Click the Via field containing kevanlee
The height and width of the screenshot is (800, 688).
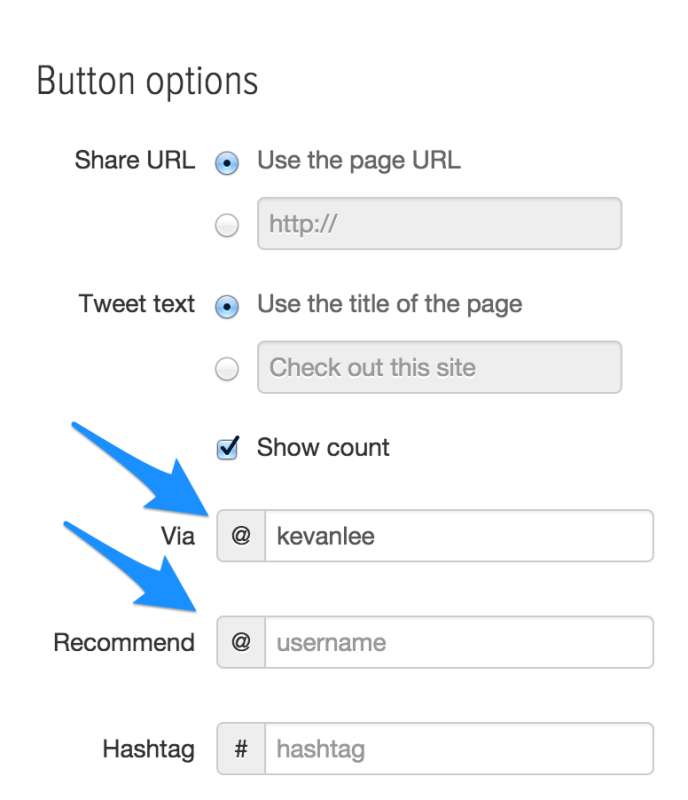tap(459, 536)
